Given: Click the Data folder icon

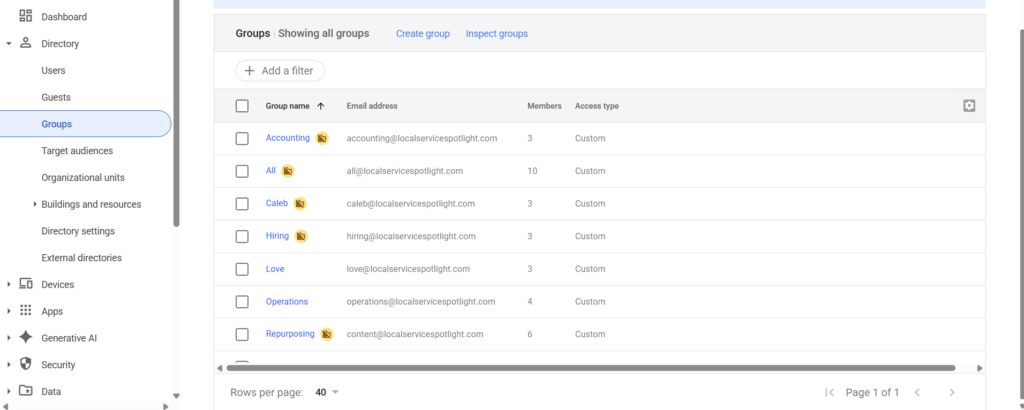Looking at the screenshot, I should pyautogui.click(x=25, y=391).
